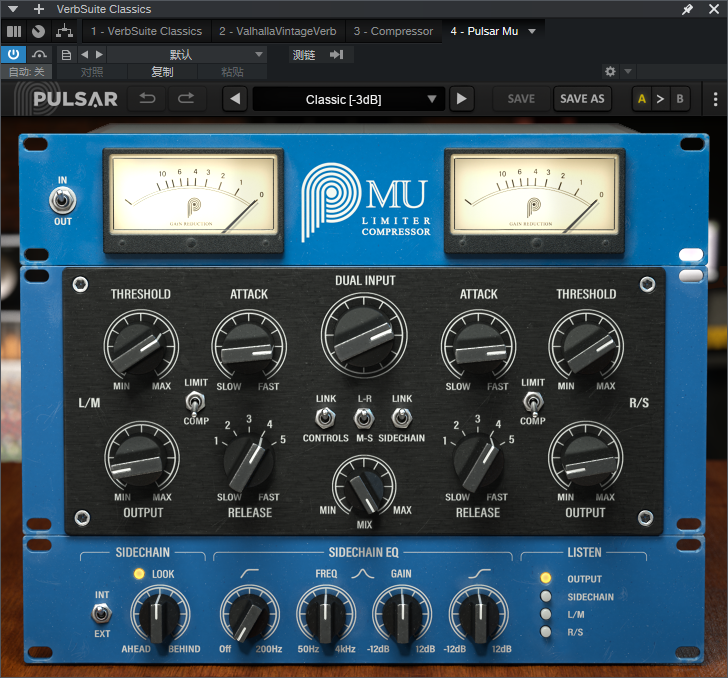This screenshot has width=728, height=678.
Task: Click the L/M OUTPUT knob
Action: pos(141,458)
